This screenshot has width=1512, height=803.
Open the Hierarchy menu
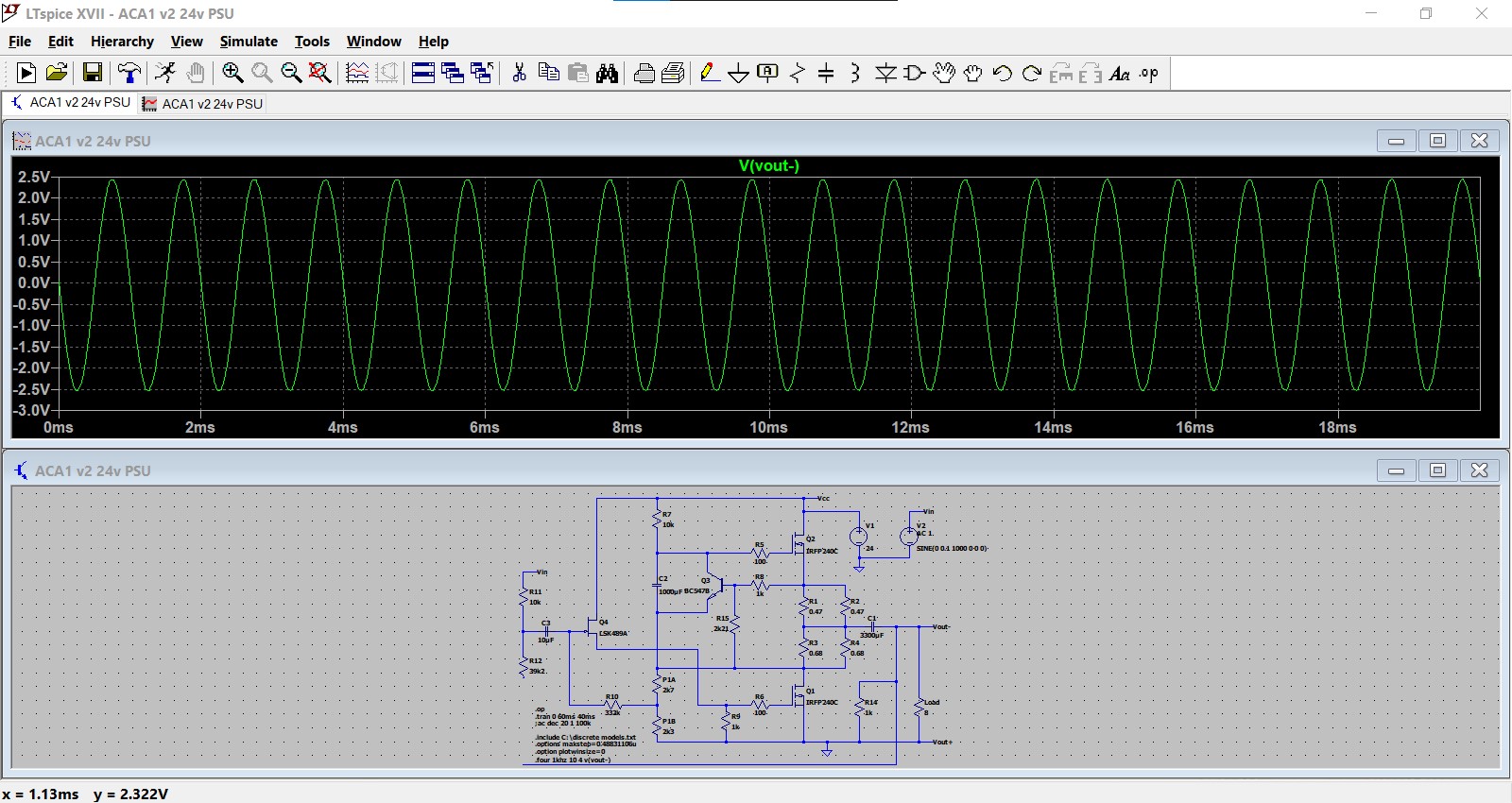click(x=122, y=42)
